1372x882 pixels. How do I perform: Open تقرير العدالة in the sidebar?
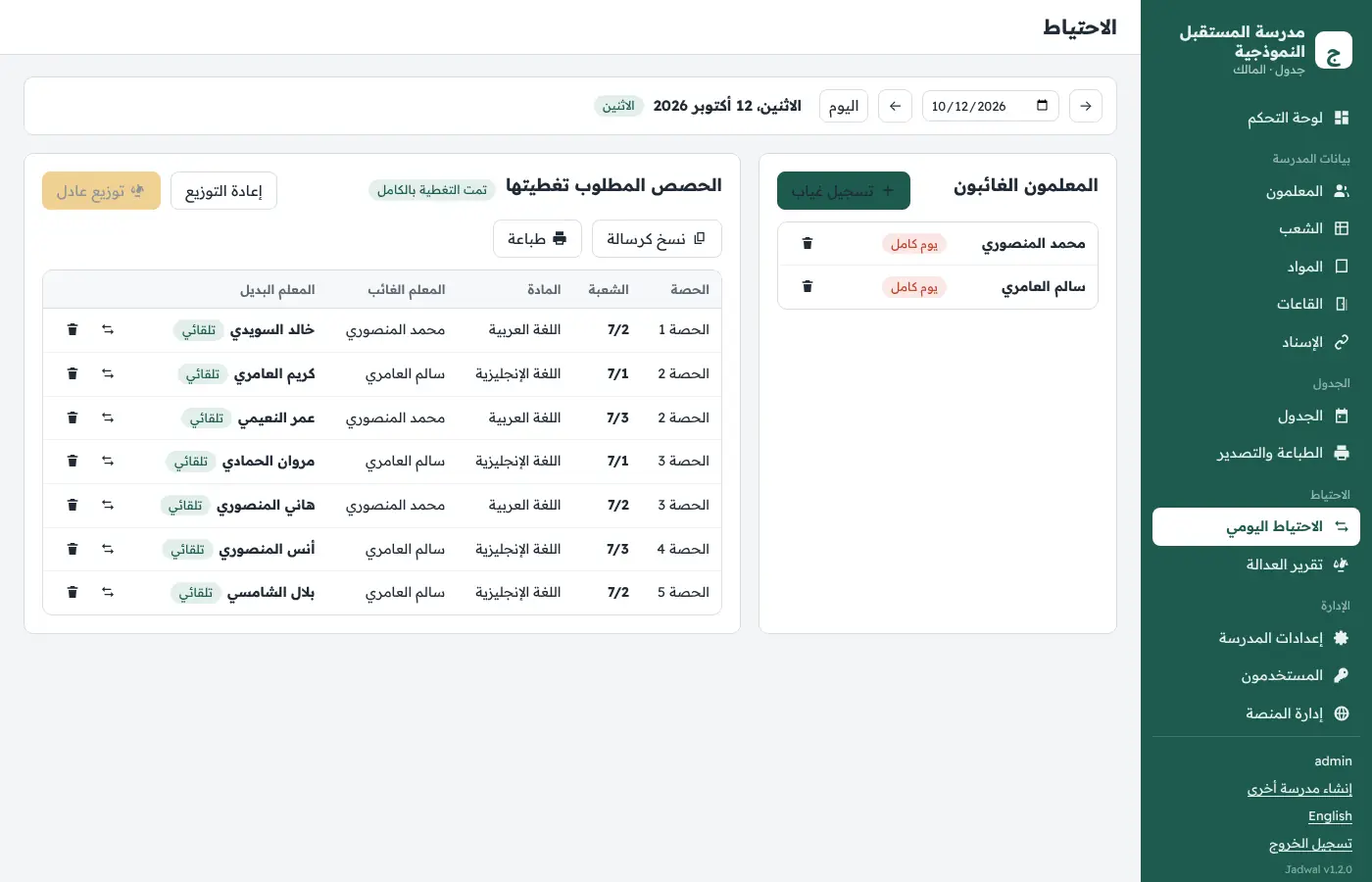click(x=1256, y=564)
